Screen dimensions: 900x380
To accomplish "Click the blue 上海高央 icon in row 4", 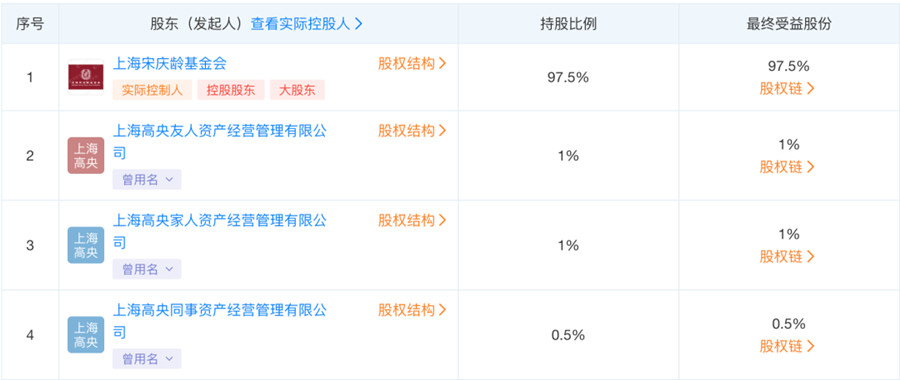I will coord(86,335).
